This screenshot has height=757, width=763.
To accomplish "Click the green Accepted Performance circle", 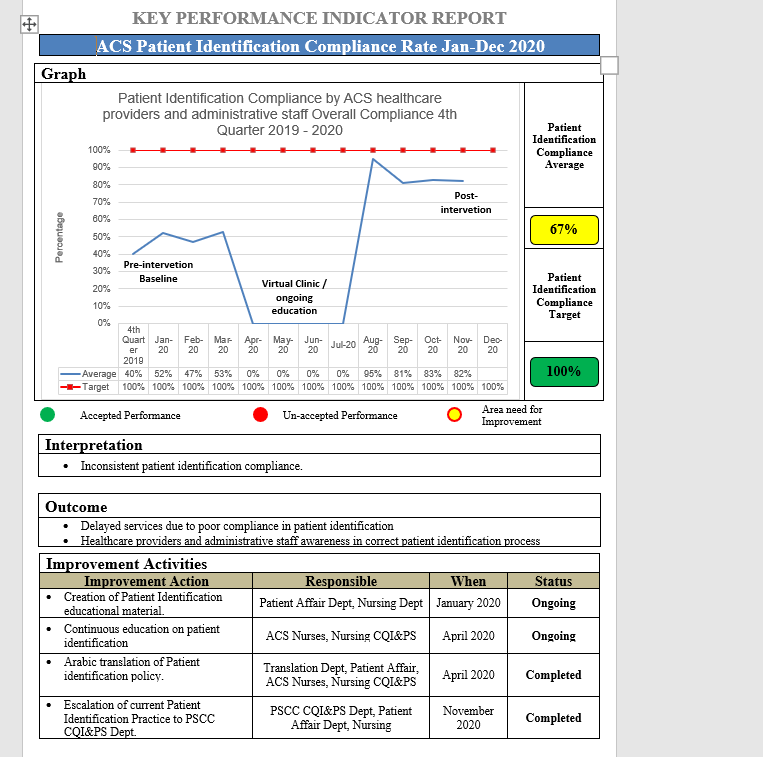I will click(x=47, y=415).
